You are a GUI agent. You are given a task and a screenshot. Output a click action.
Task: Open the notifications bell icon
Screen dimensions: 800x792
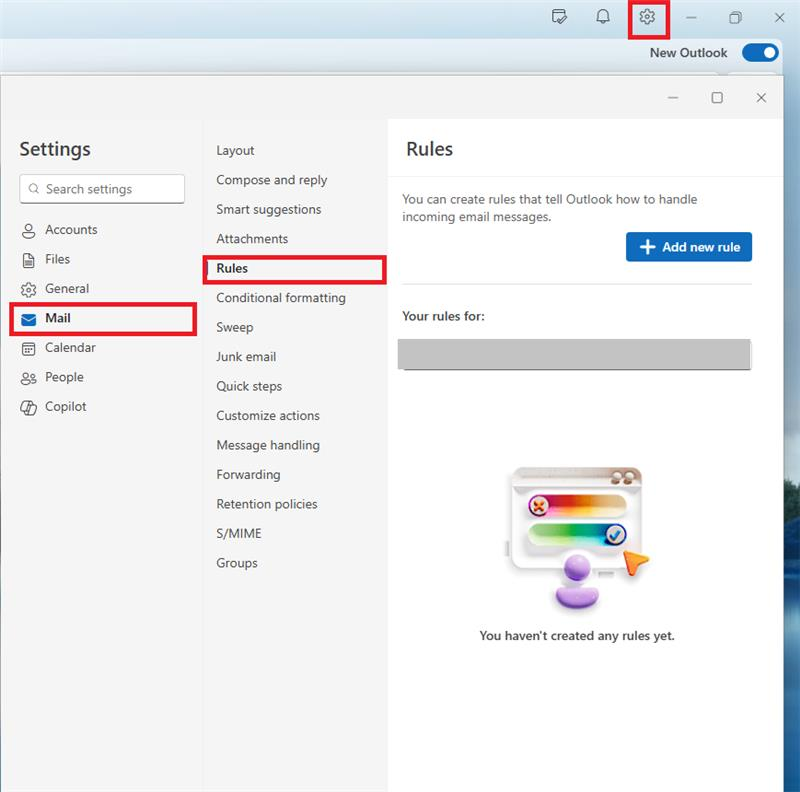[x=603, y=17]
